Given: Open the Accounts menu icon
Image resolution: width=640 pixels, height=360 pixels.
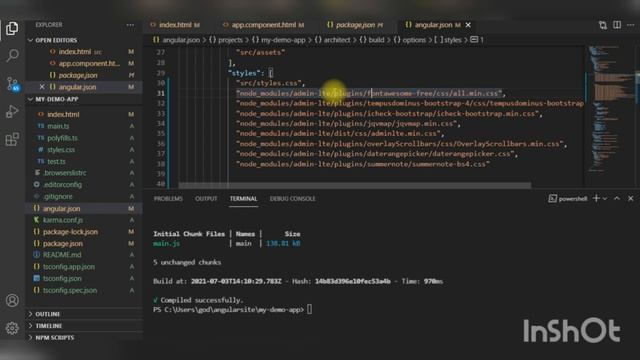Looking at the screenshot, I should pyautogui.click(x=12, y=300).
